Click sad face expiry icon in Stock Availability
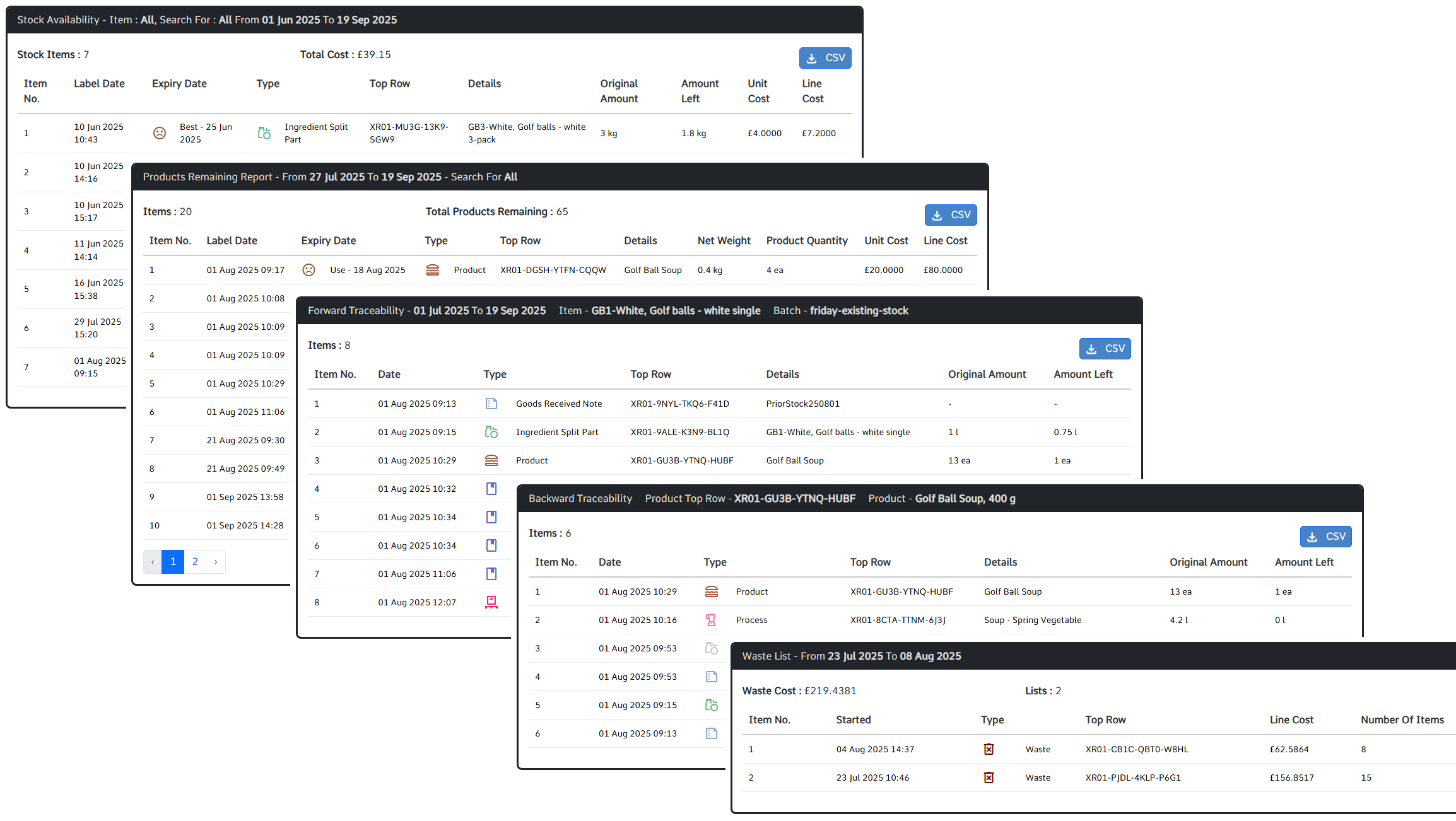The width and height of the screenshot is (1456, 821). tap(160, 133)
